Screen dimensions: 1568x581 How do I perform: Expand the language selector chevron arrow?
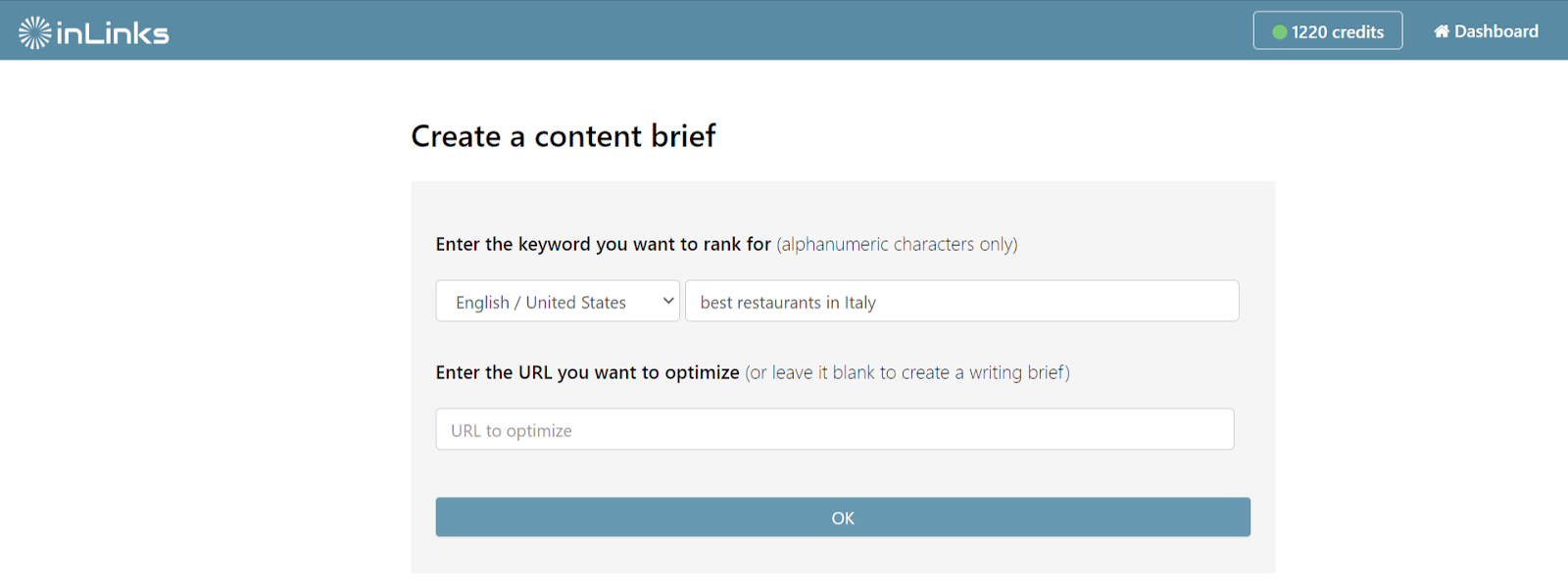[x=667, y=301]
